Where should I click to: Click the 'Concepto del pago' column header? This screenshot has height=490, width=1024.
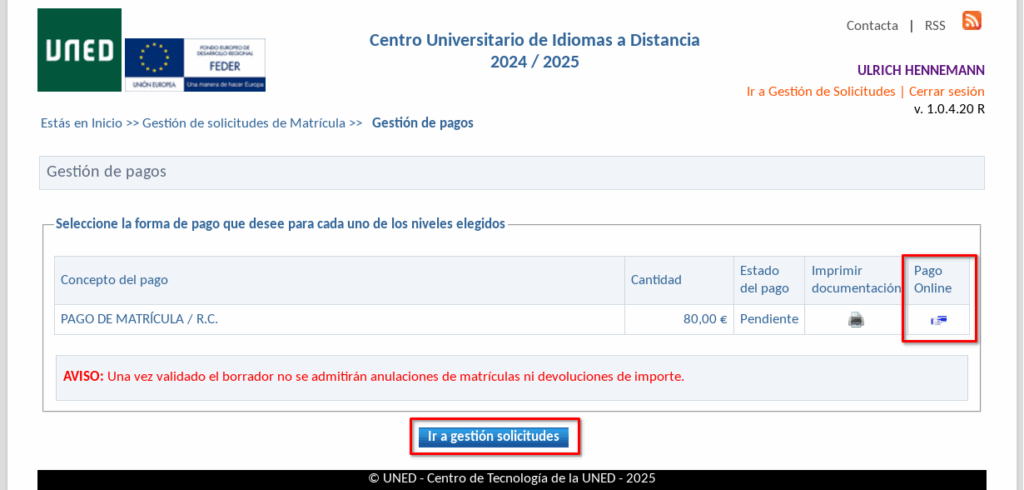[x=114, y=280]
